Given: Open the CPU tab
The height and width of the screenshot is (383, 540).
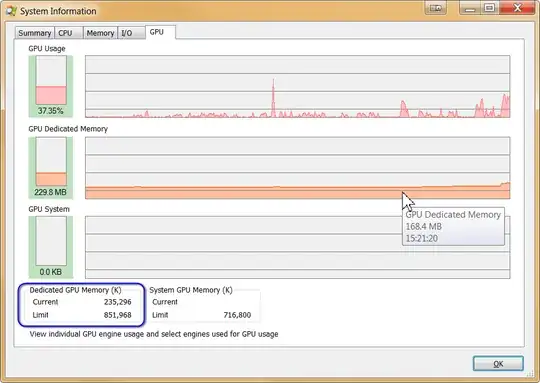Looking at the screenshot, I should click(69, 33).
